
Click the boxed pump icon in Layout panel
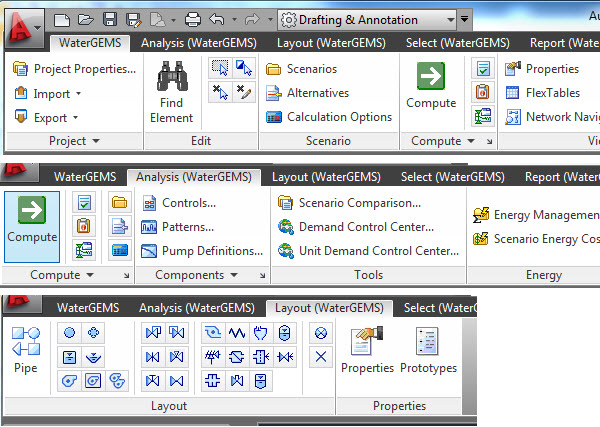93,381
